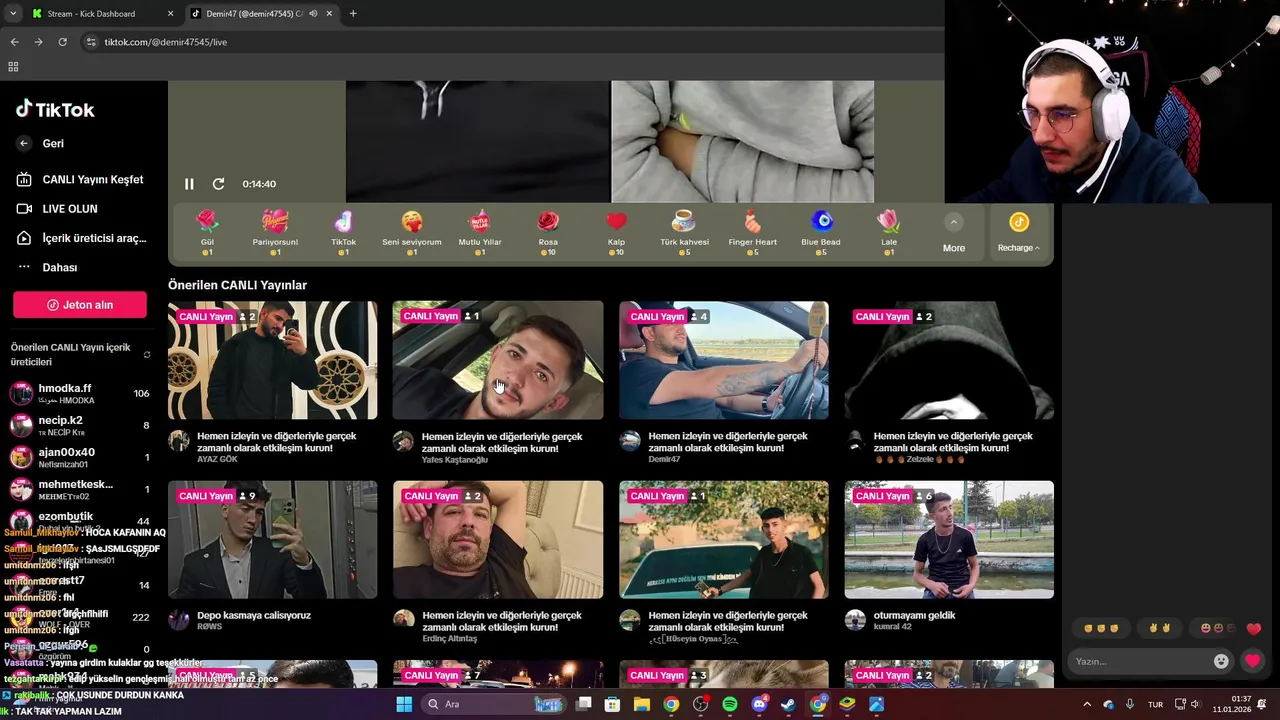This screenshot has width=1280, height=720.
Task: Pause the live stream playback
Action: click(189, 184)
